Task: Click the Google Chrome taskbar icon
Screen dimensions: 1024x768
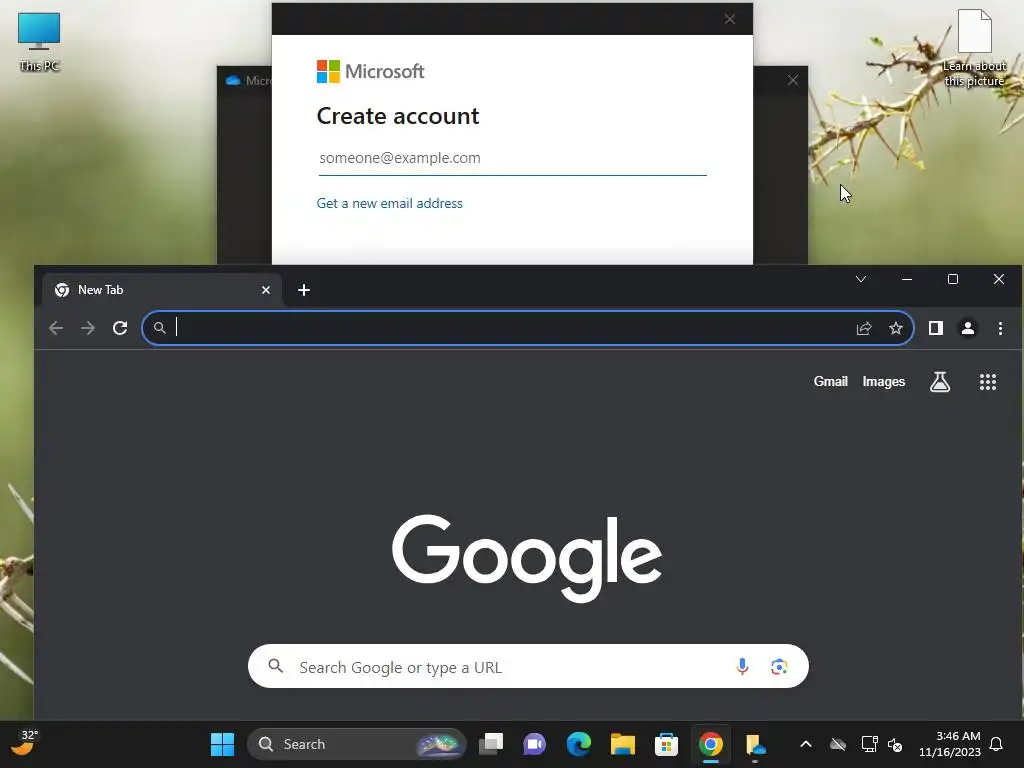Action: (711, 744)
